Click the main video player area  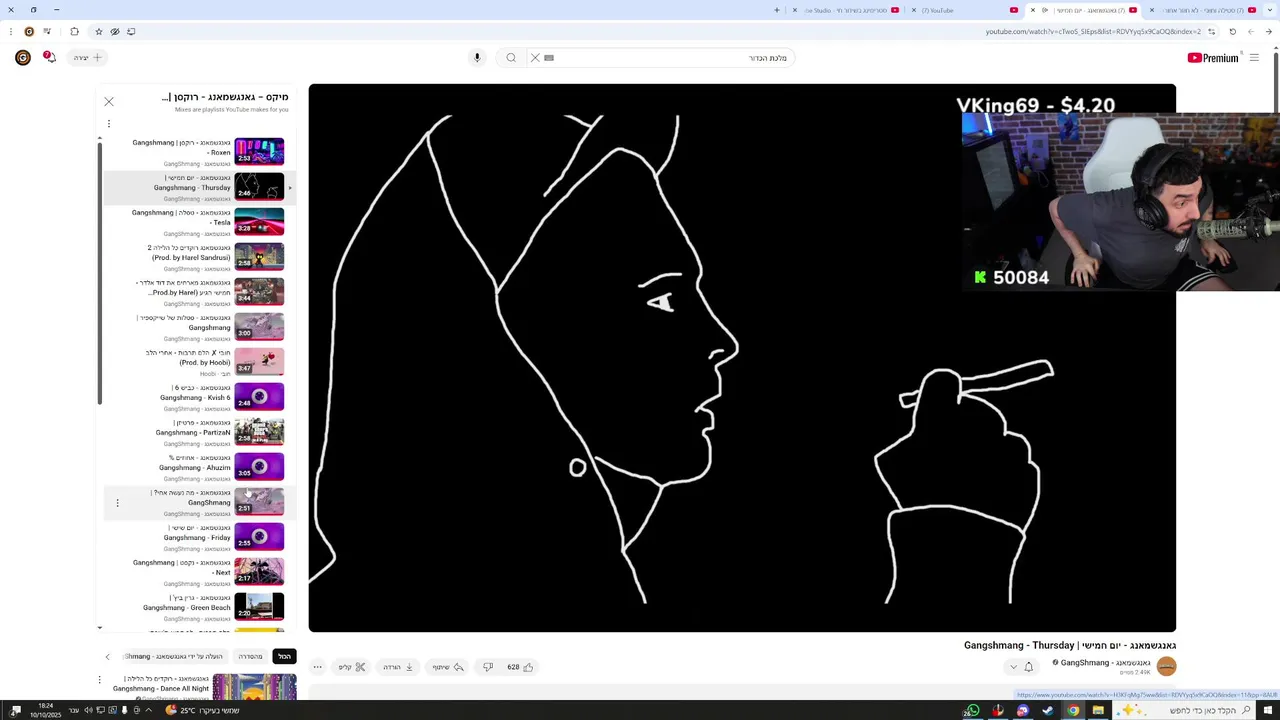(x=742, y=358)
